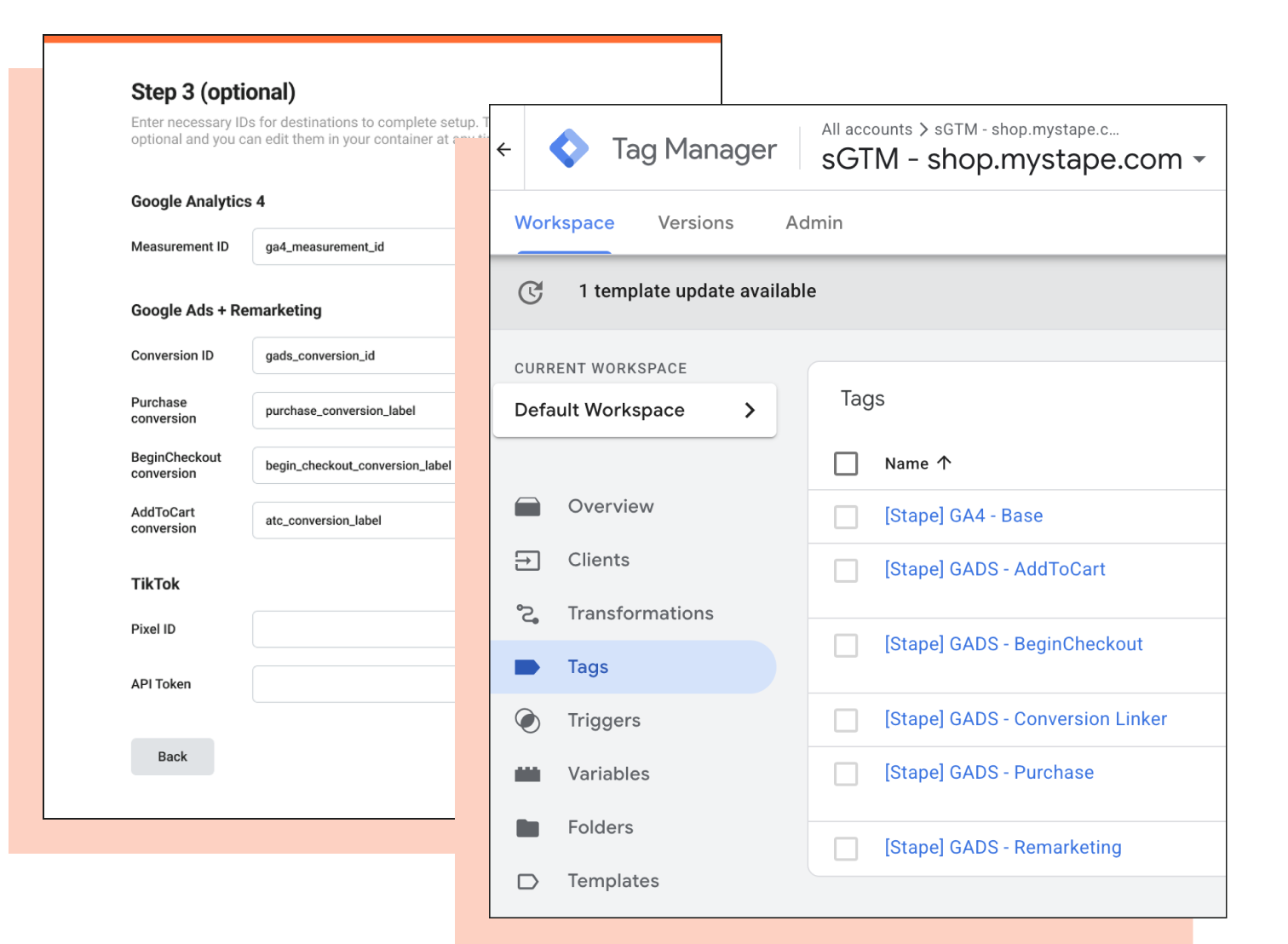This screenshot has height=944, width=1288.
Task: Open Overview via its sidebar icon
Action: click(x=527, y=507)
